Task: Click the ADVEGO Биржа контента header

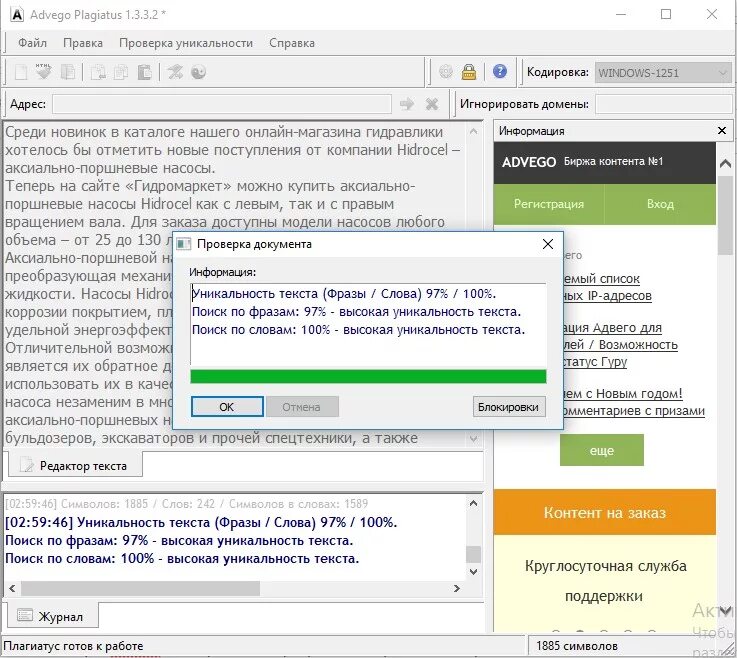Action: coord(604,162)
